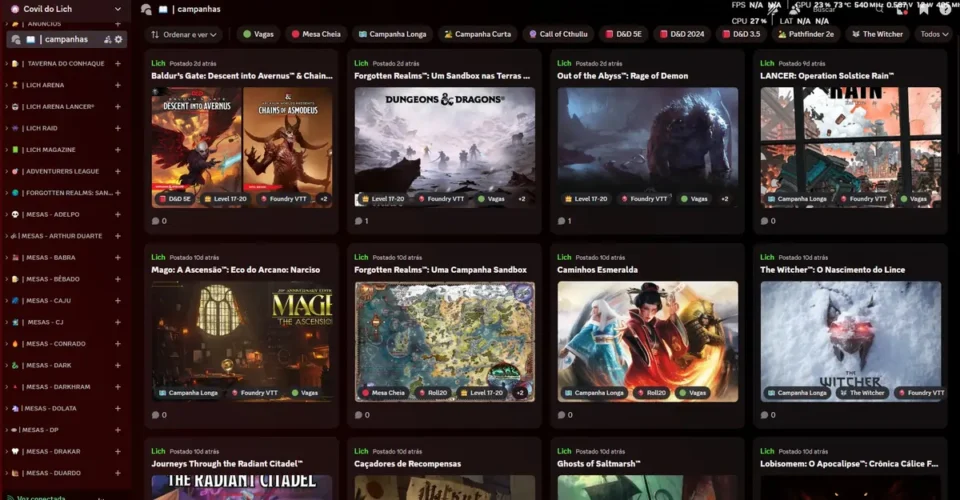
Task: Open comments on Out of the Abyss post
Action: click(x=564, y=221)
